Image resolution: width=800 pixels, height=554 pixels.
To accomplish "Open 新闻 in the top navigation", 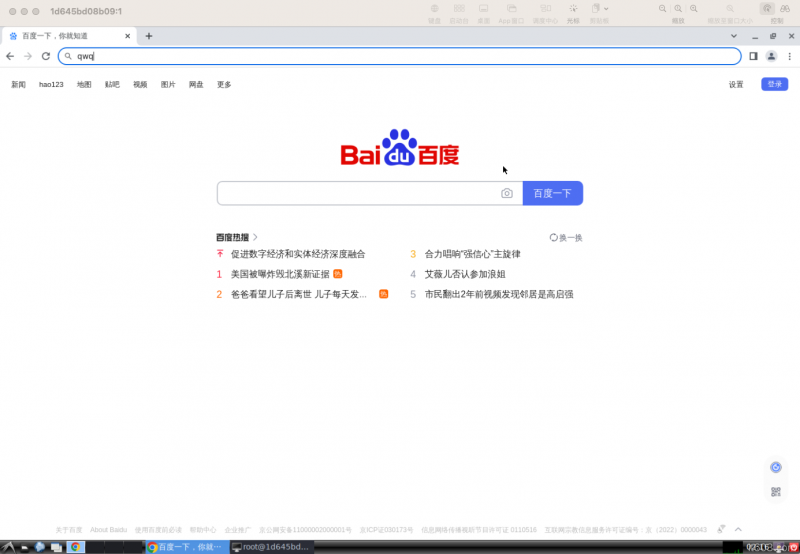I will tap(18, 85).
